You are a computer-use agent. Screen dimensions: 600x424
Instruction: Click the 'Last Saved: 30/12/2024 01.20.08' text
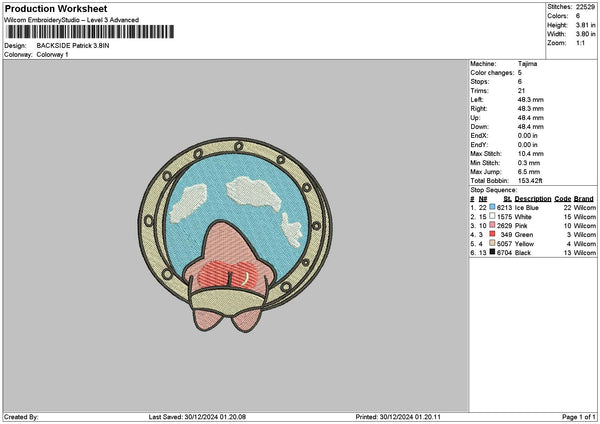click(x=197, y=417)
